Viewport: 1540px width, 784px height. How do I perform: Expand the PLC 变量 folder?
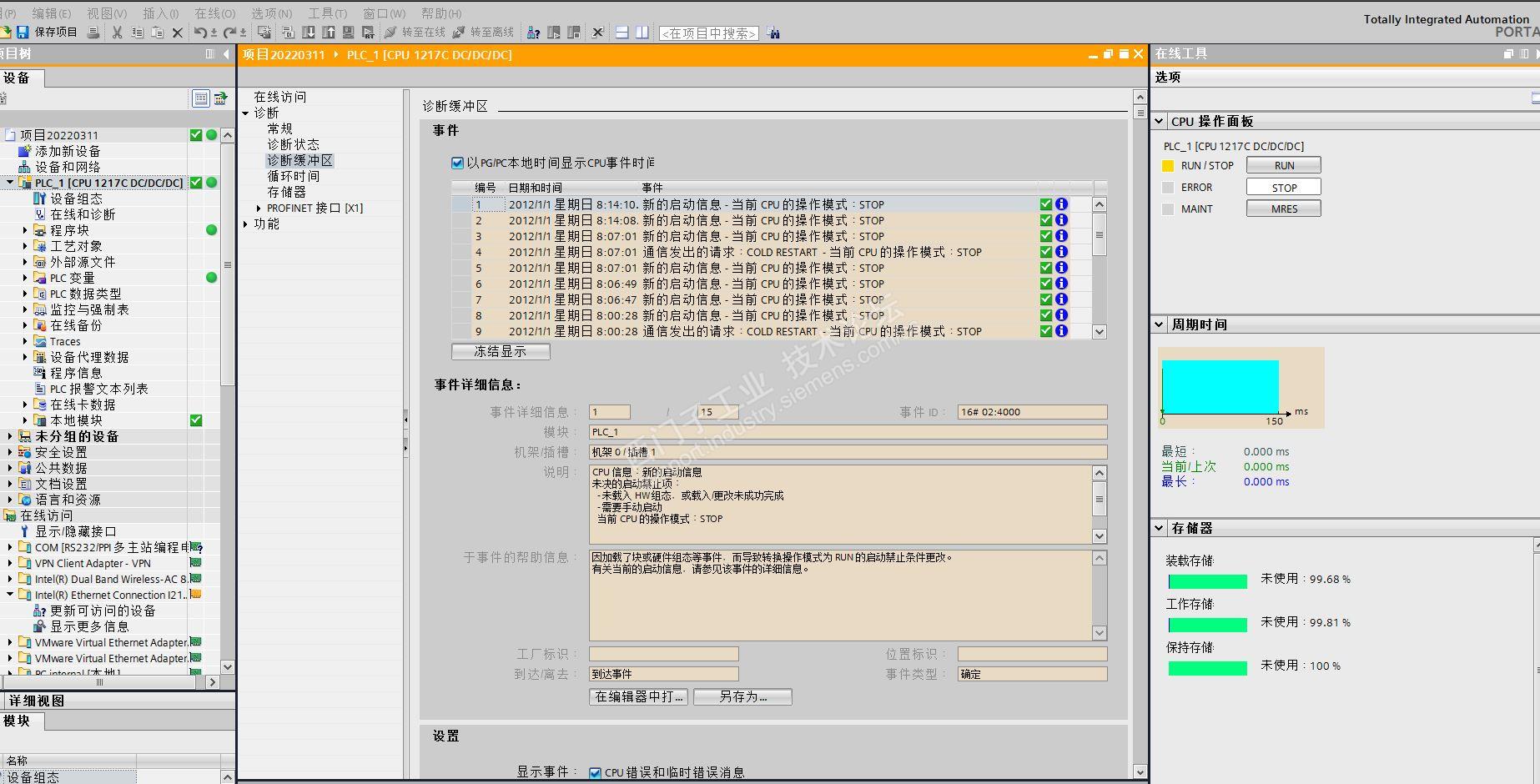point(25,278)
